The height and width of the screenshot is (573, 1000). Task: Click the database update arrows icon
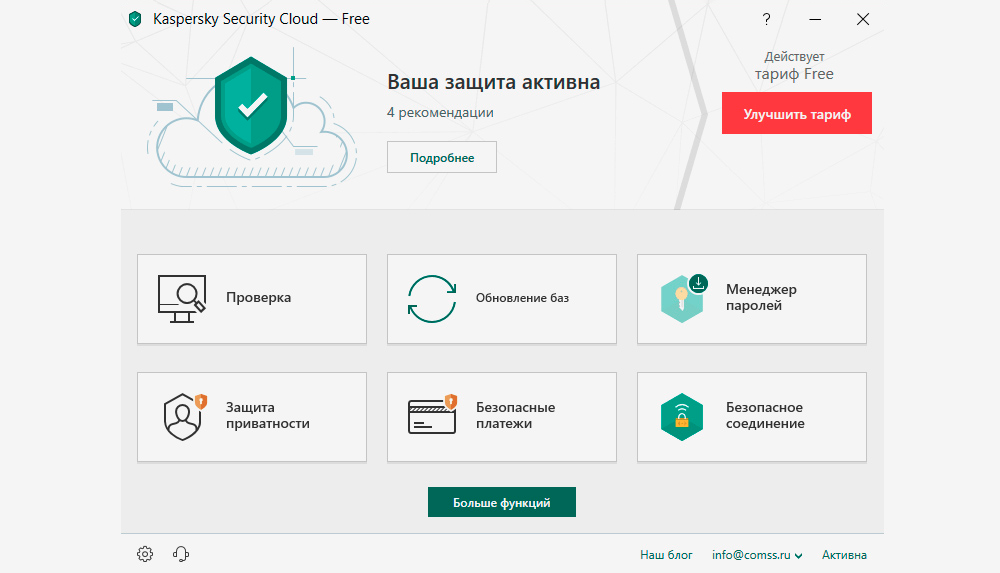432,298
